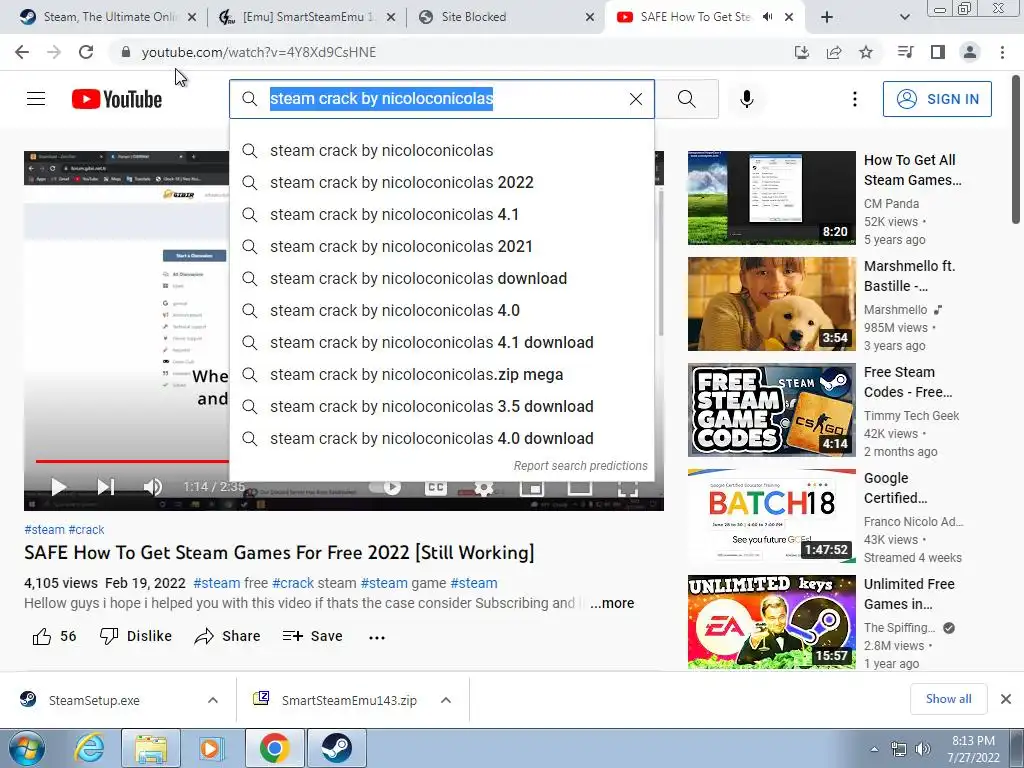Clear the search box with the X
Screen dimensions: 1024x768
pos(635,99)
